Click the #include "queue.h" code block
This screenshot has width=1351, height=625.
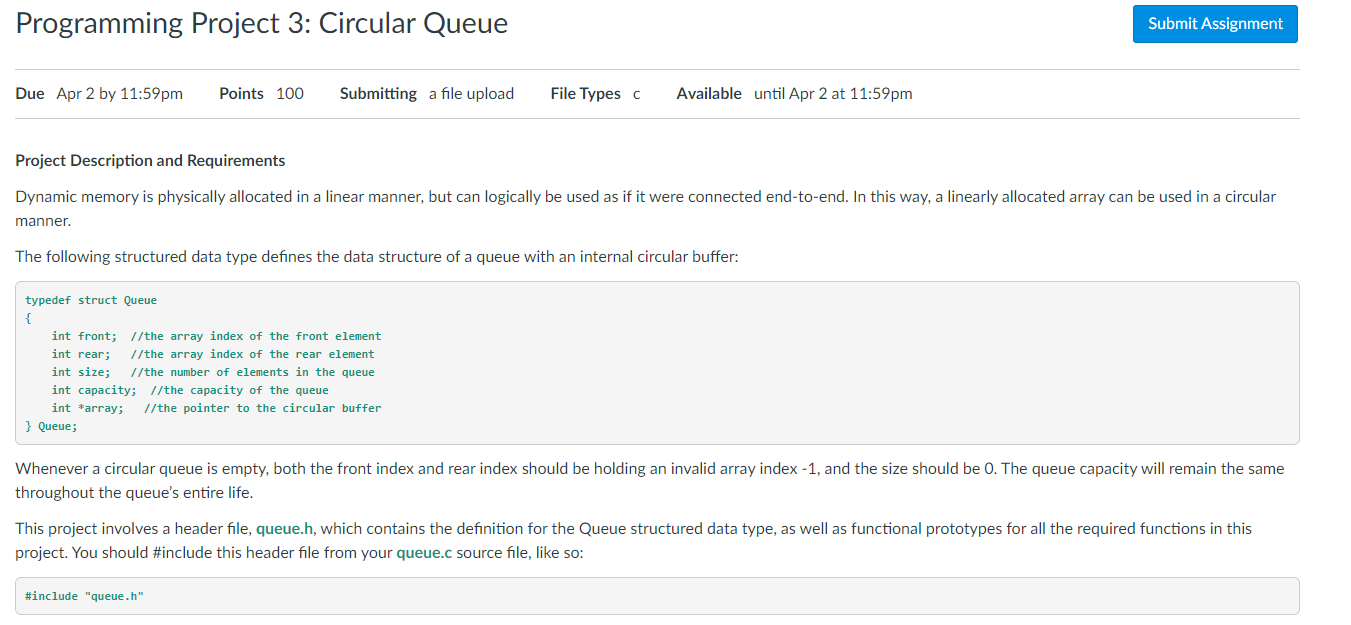tap(657, 596)
